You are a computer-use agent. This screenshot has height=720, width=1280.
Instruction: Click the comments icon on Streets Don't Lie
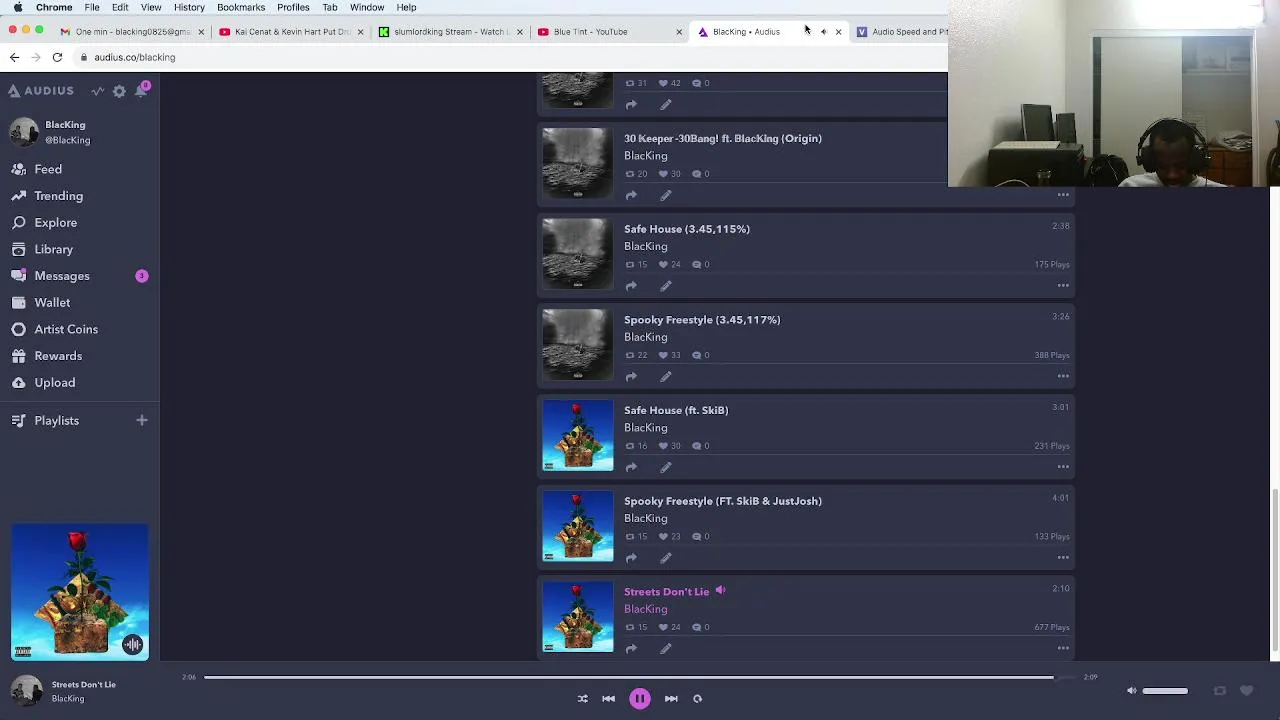point(697,627)
